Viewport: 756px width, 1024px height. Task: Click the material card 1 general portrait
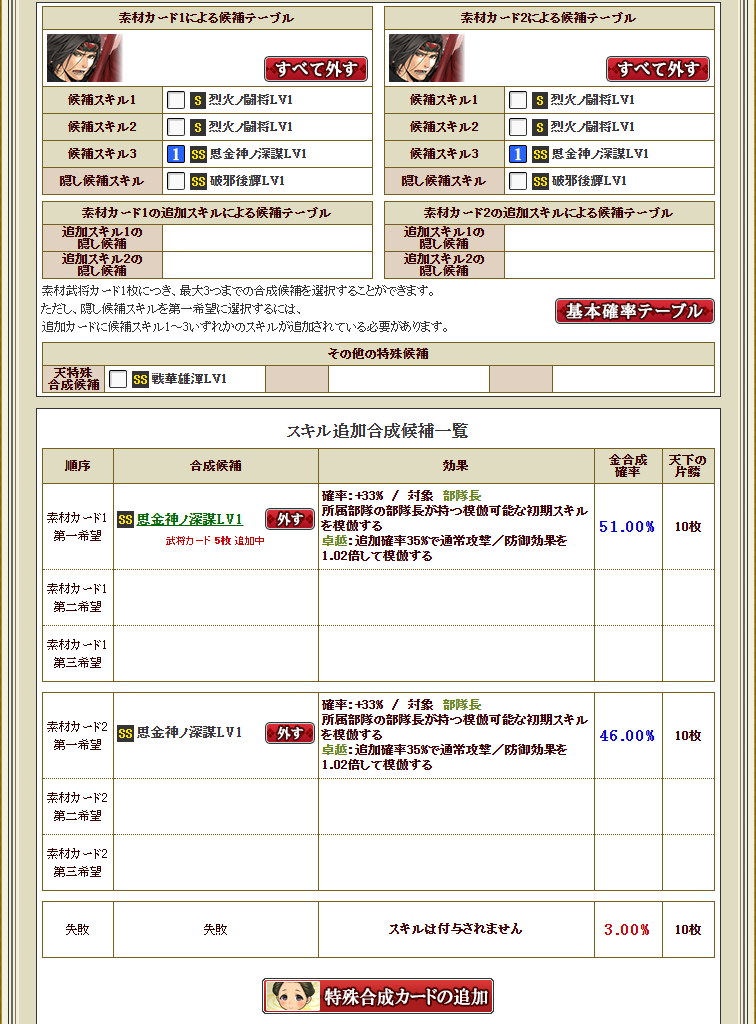click(84, 58)
